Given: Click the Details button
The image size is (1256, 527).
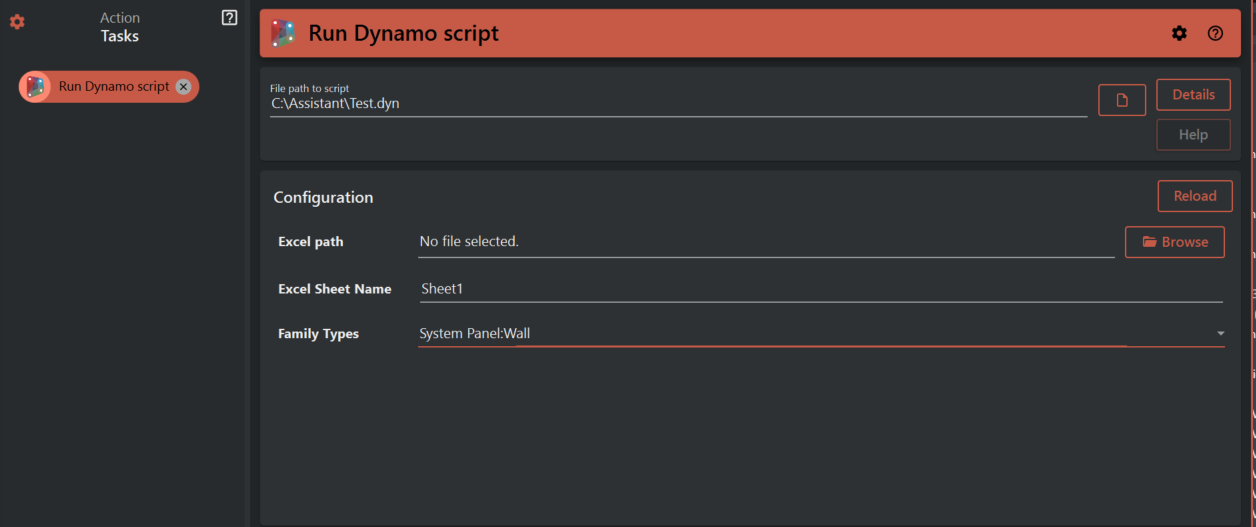Looking at the screenshot, I should click(1194, 94).
